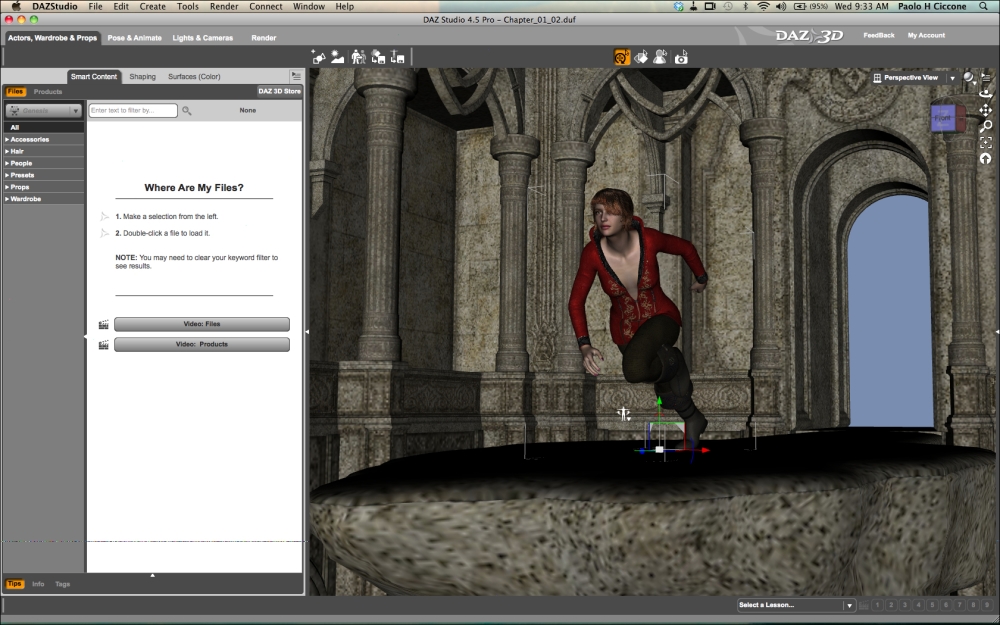Click the FeedBack link
This screenshot has width=1000, height=625.
[879, 36]
